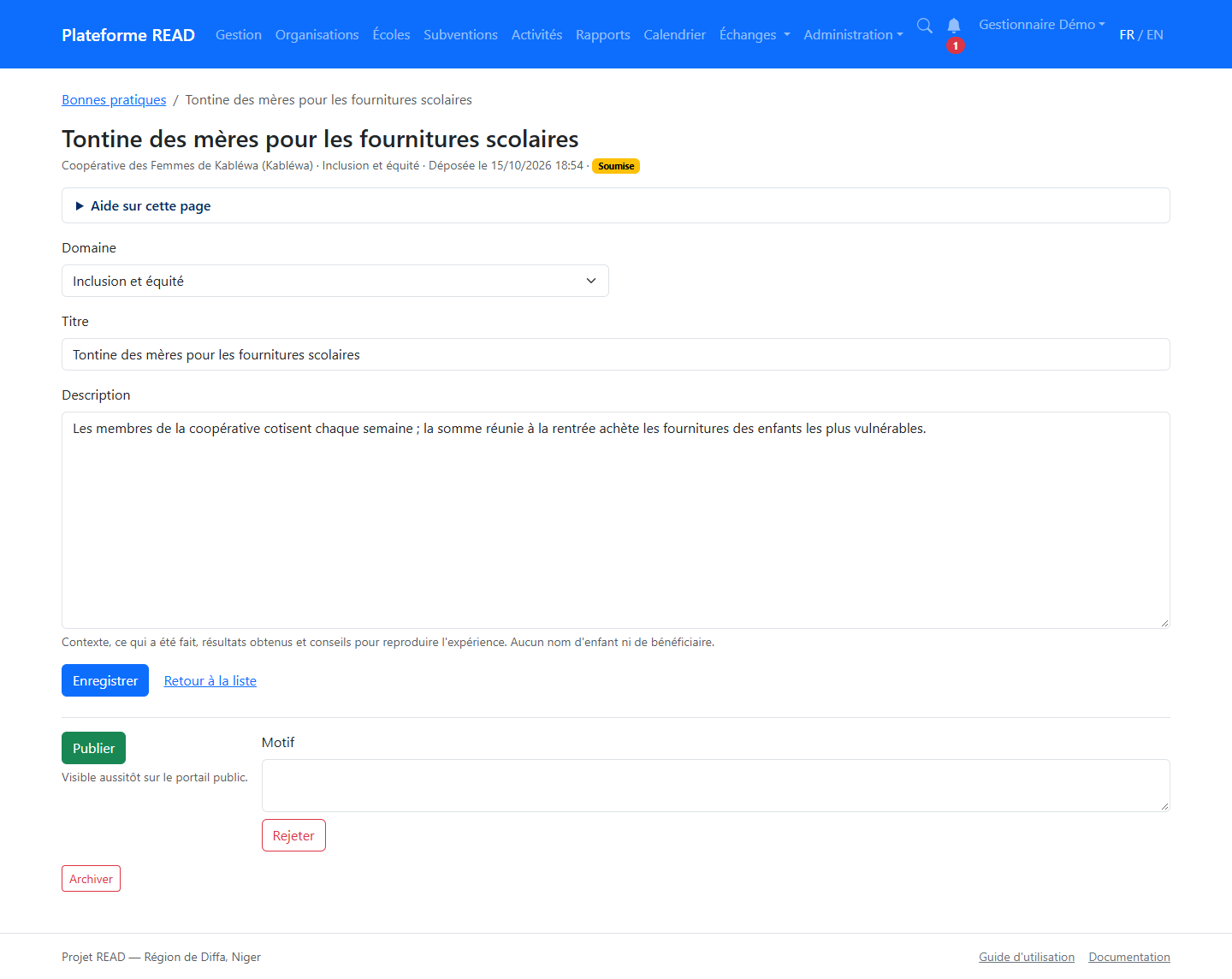Screen dimensions: 1232x979
Task: Open the Domaine dropdown
Action: [335, 281]
